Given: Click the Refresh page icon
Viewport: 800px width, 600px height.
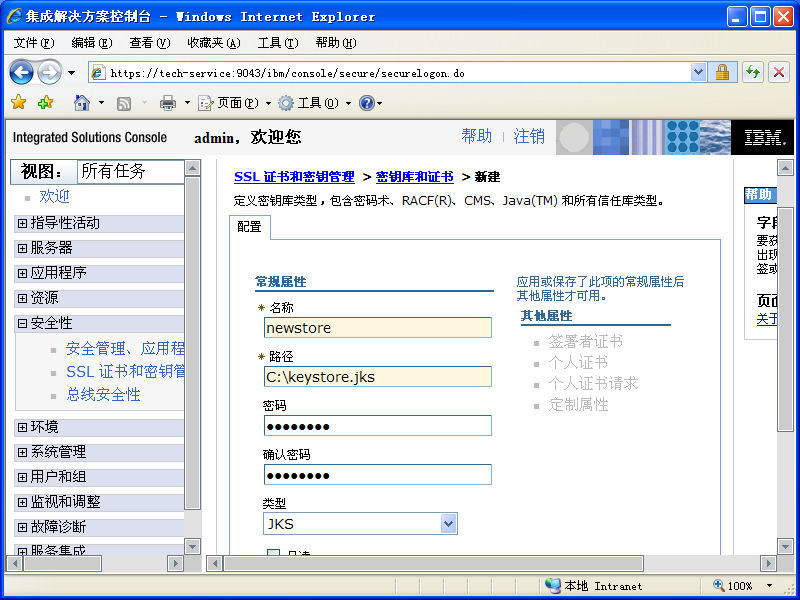Looking at the screenshot, I should click(752, 72).
